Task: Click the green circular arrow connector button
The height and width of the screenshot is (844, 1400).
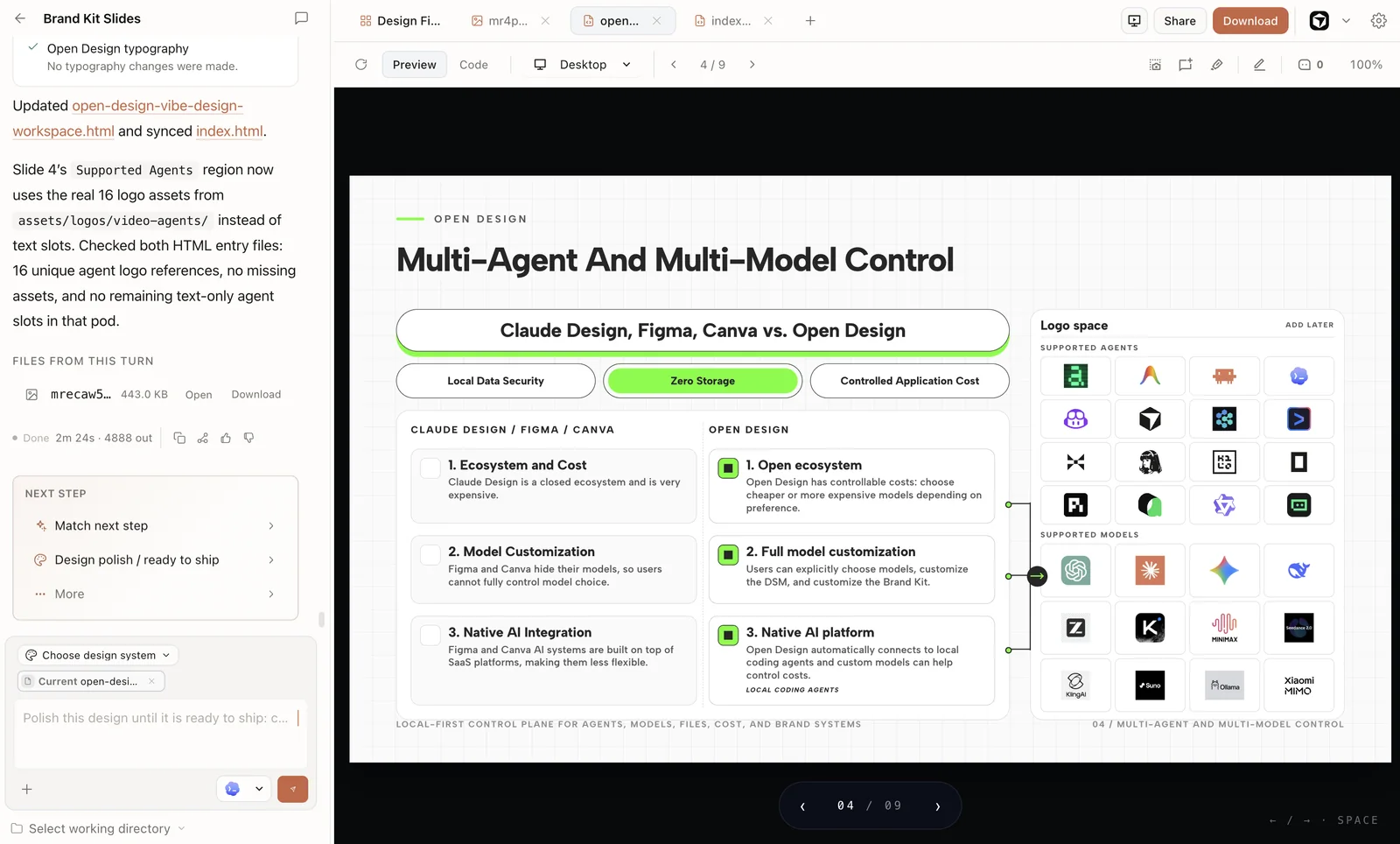Action: [x=1037, y=576]
